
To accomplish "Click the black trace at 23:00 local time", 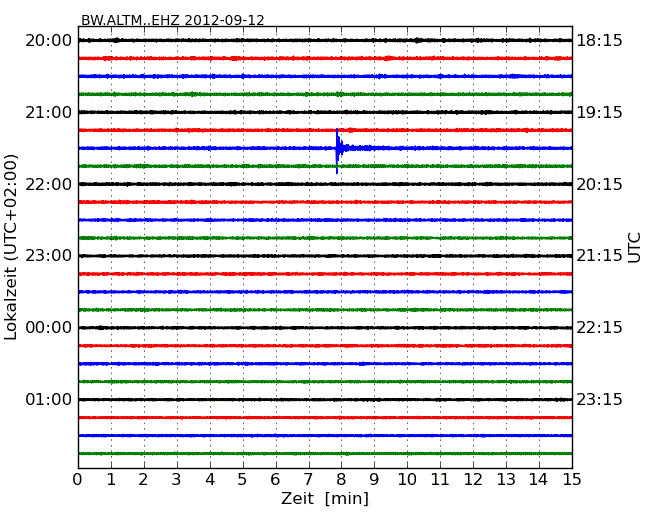I will pyautogui.click(x=325, y=256).
